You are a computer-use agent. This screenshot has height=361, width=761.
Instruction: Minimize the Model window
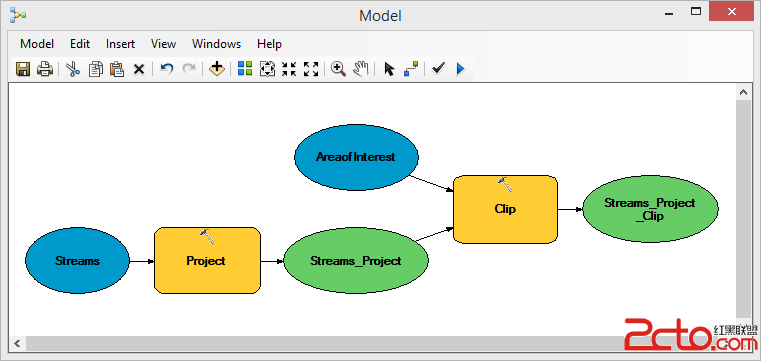point(669,13)
